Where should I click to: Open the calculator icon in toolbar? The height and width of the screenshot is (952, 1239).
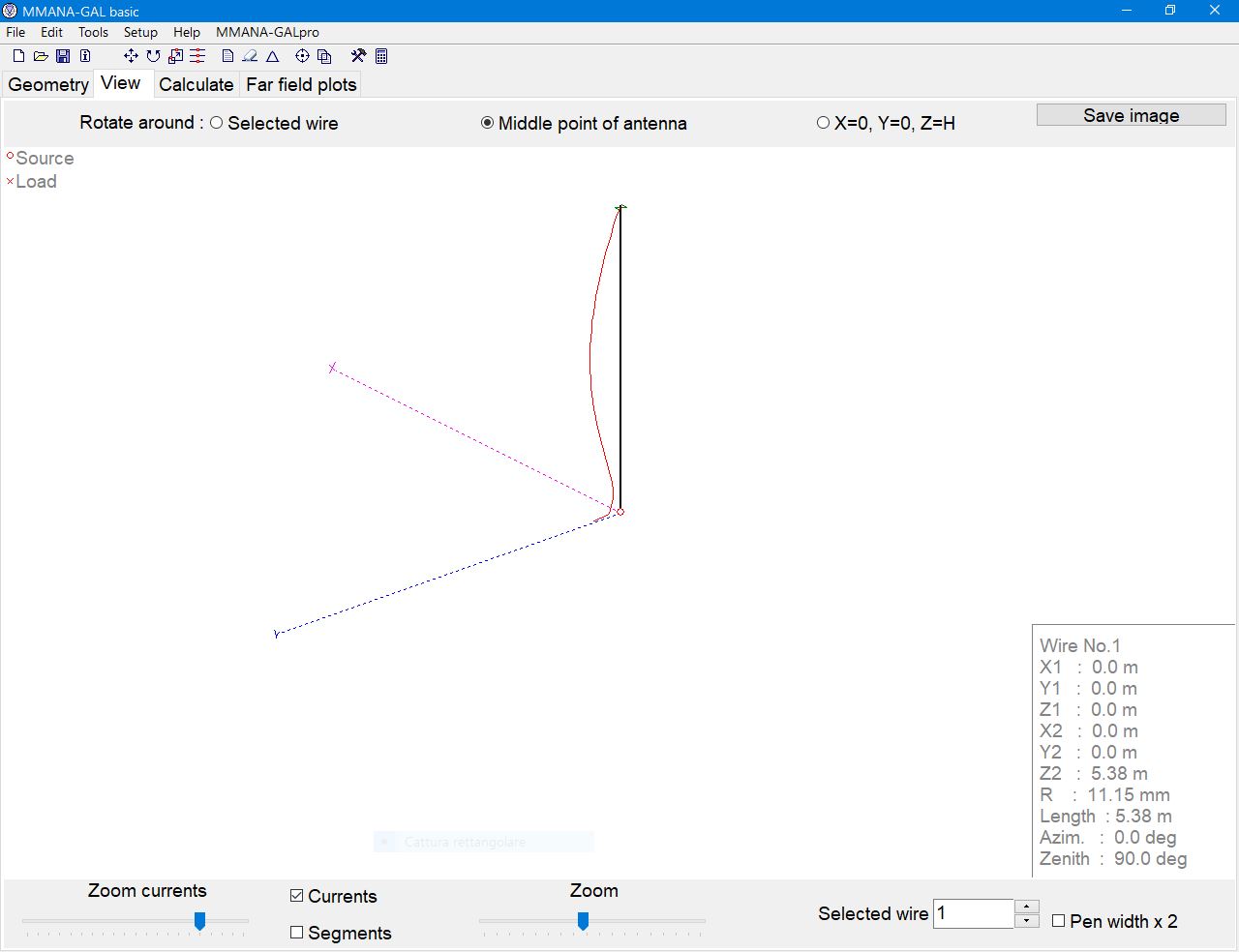(381, 56)
